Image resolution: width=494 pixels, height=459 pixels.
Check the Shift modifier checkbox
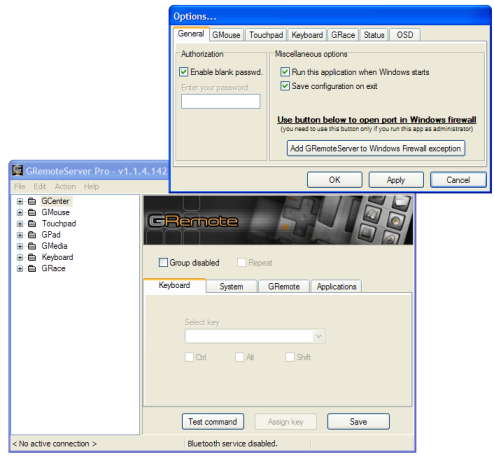290,357
